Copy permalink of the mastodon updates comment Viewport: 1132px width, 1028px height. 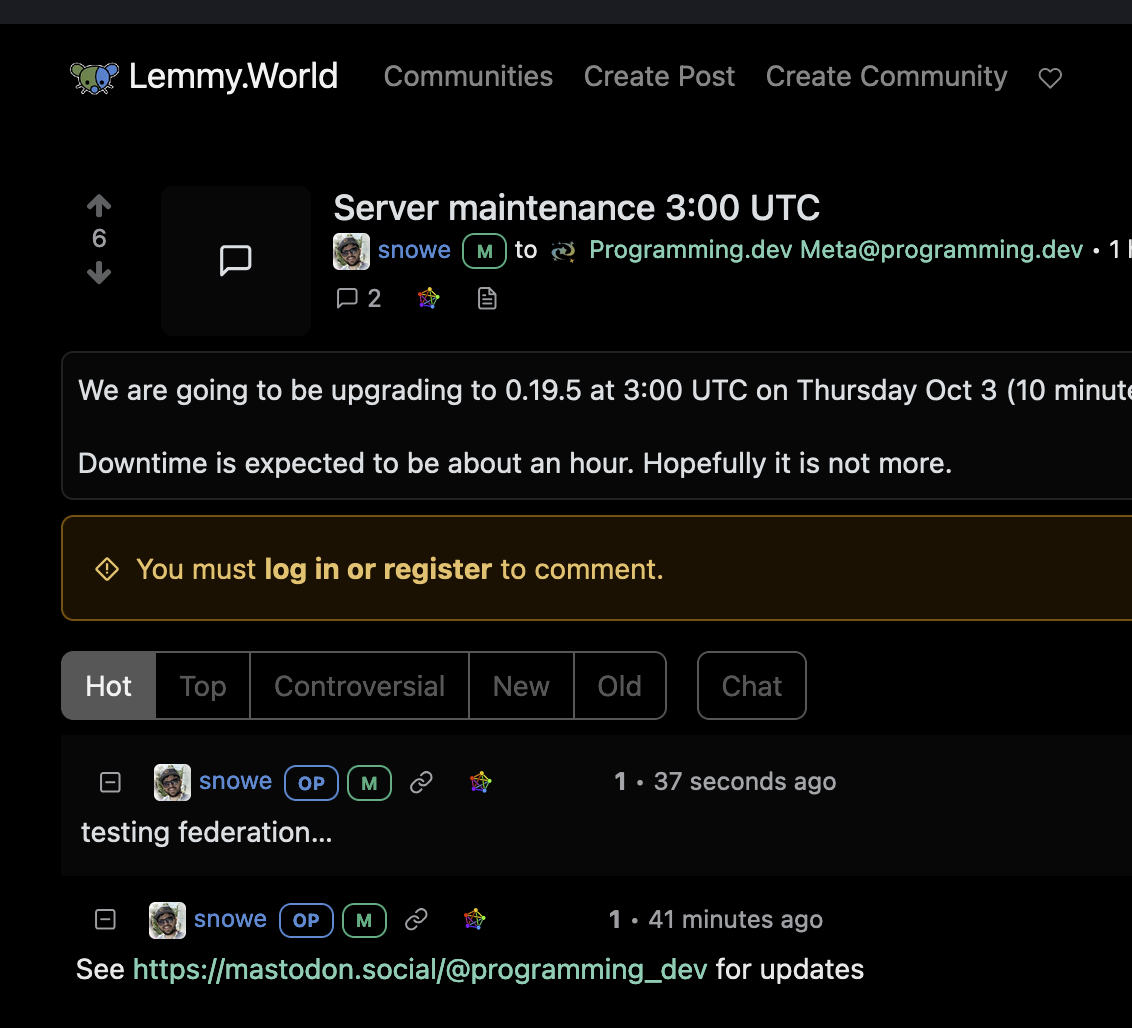click(x=416, y=920)
